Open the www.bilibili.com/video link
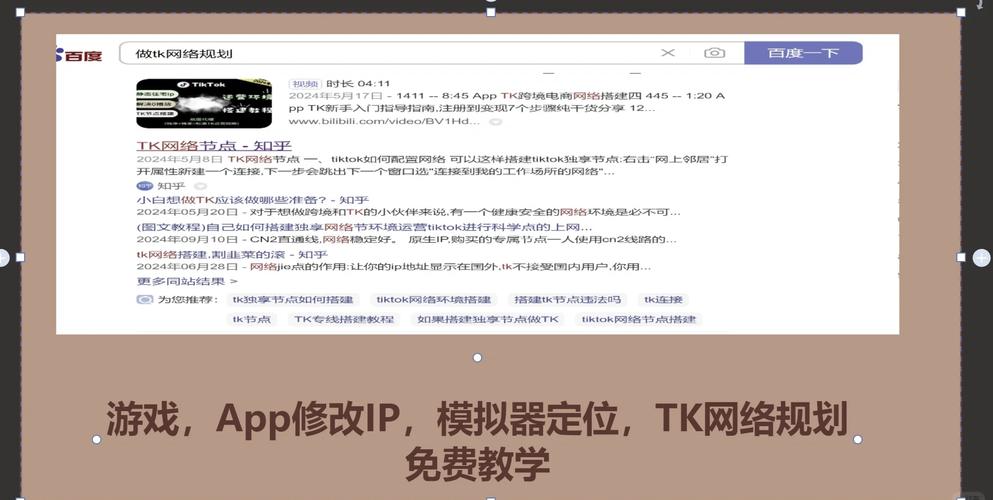 click(x=384, y=121)
